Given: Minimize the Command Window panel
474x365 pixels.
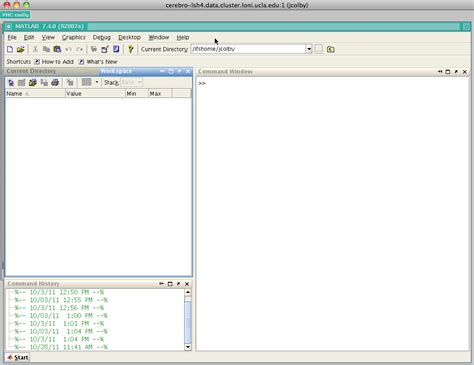Looking at the screenshot, I should tap(439, 72).
